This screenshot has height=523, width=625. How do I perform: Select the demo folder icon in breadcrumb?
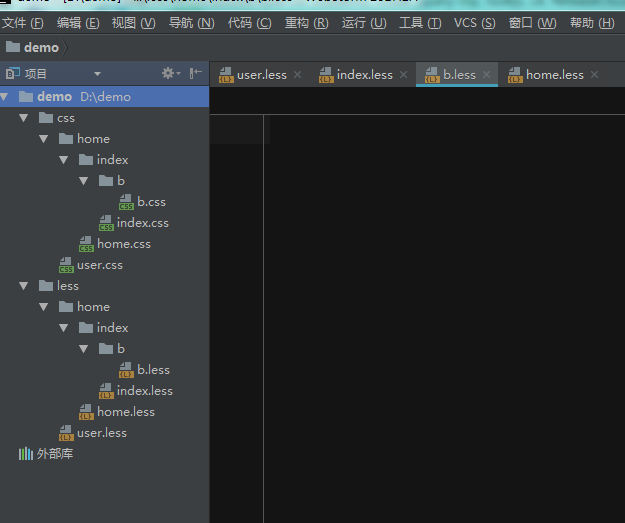[13, 47]
